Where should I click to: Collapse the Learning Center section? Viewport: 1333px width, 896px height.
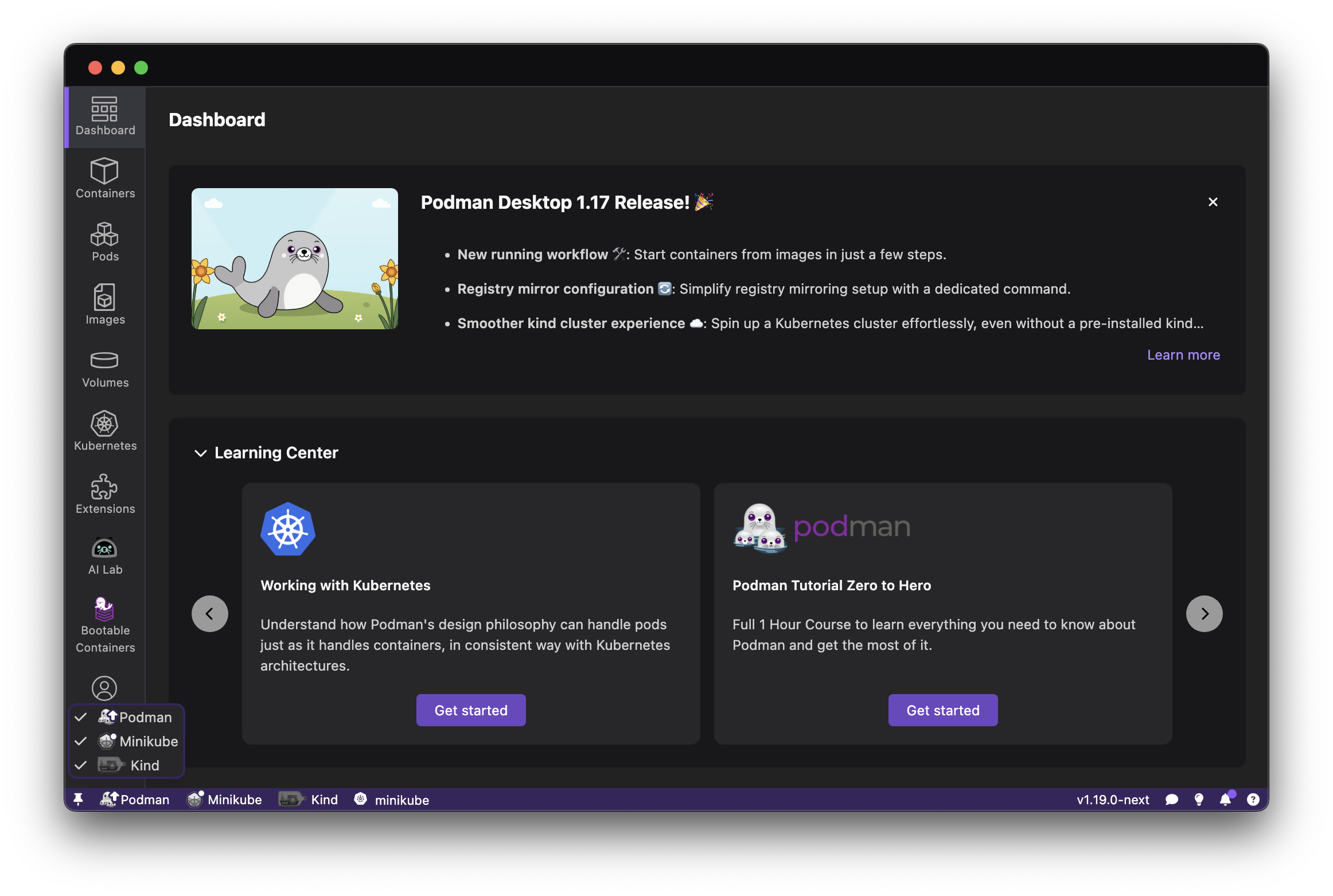[201, 453]
